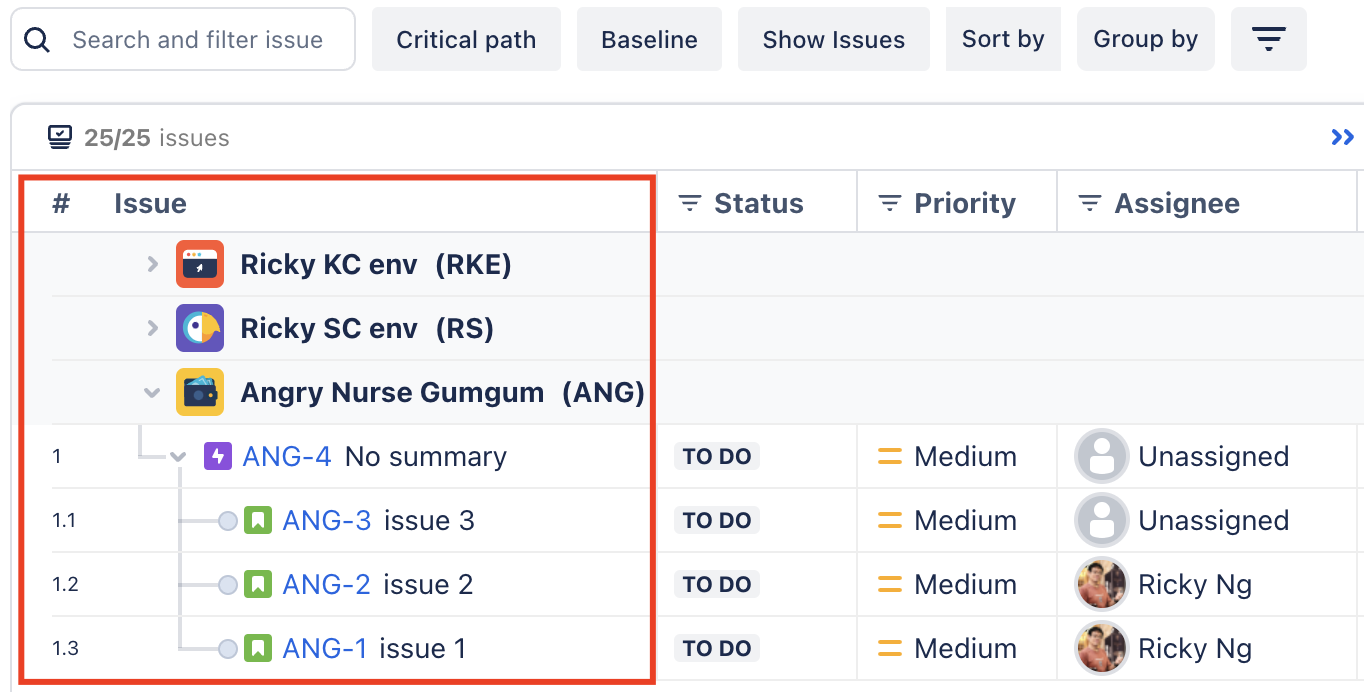Click the filter lines icon button
1364x692 pixels.
coord(1268,40)
